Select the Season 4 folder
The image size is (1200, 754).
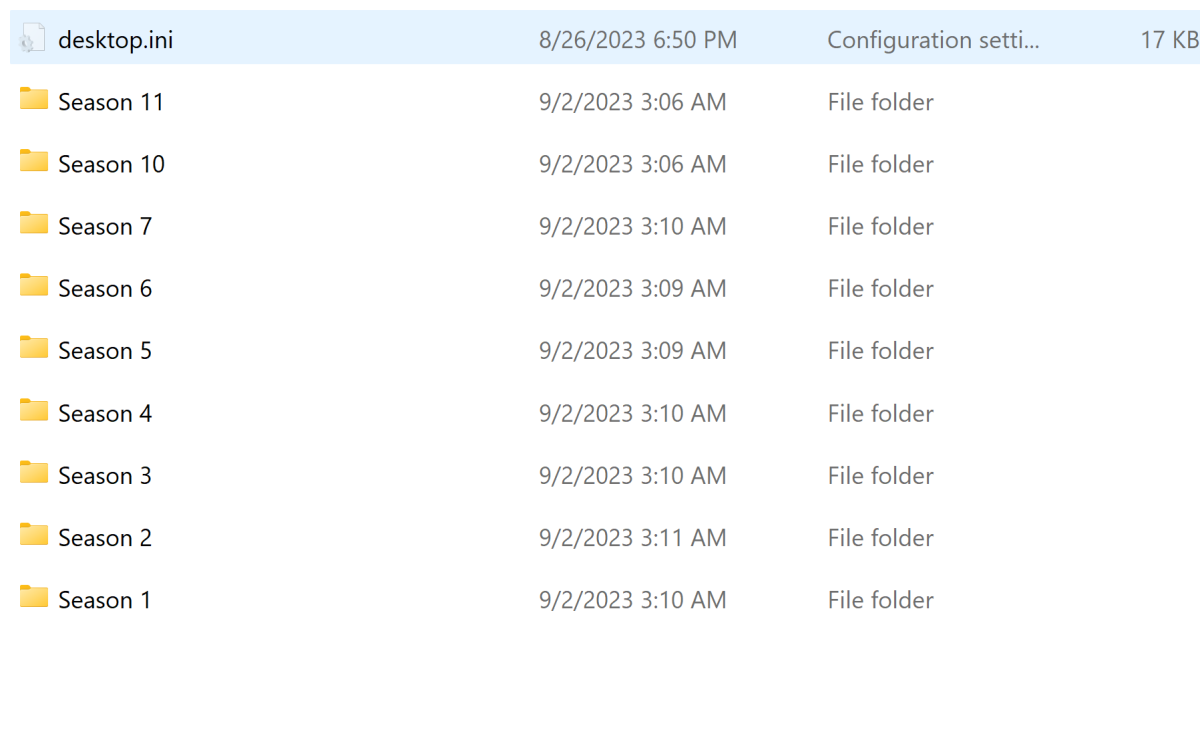[104, 411]
